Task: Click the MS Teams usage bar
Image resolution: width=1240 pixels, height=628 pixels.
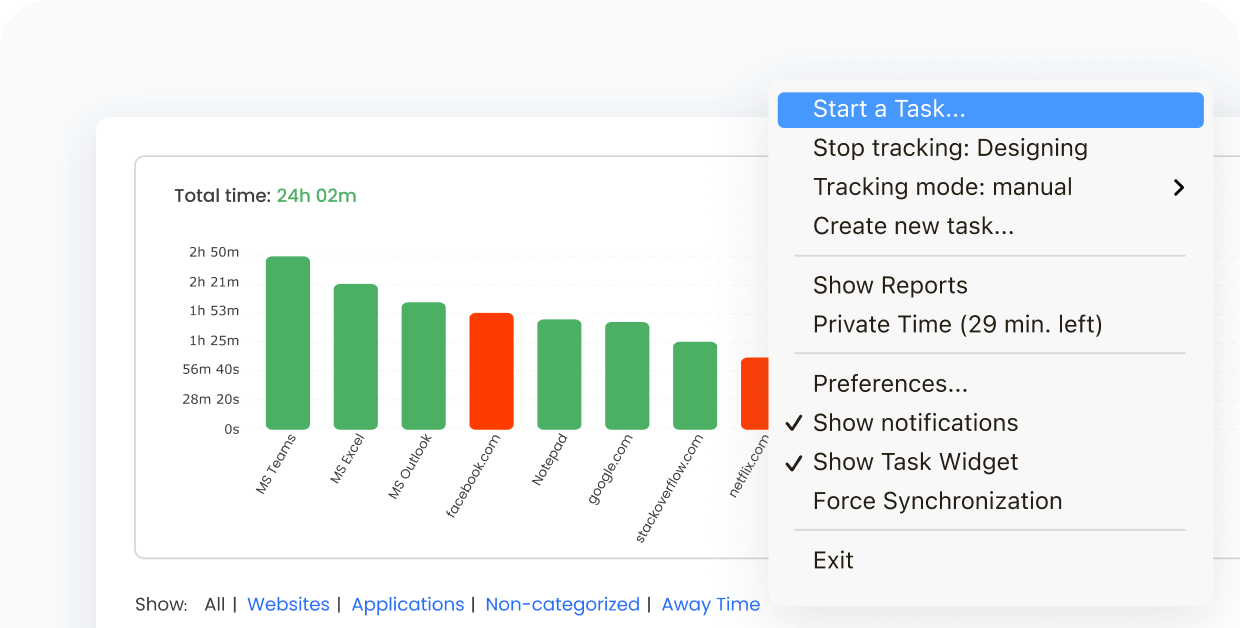Action: click(x=287, y=340)
